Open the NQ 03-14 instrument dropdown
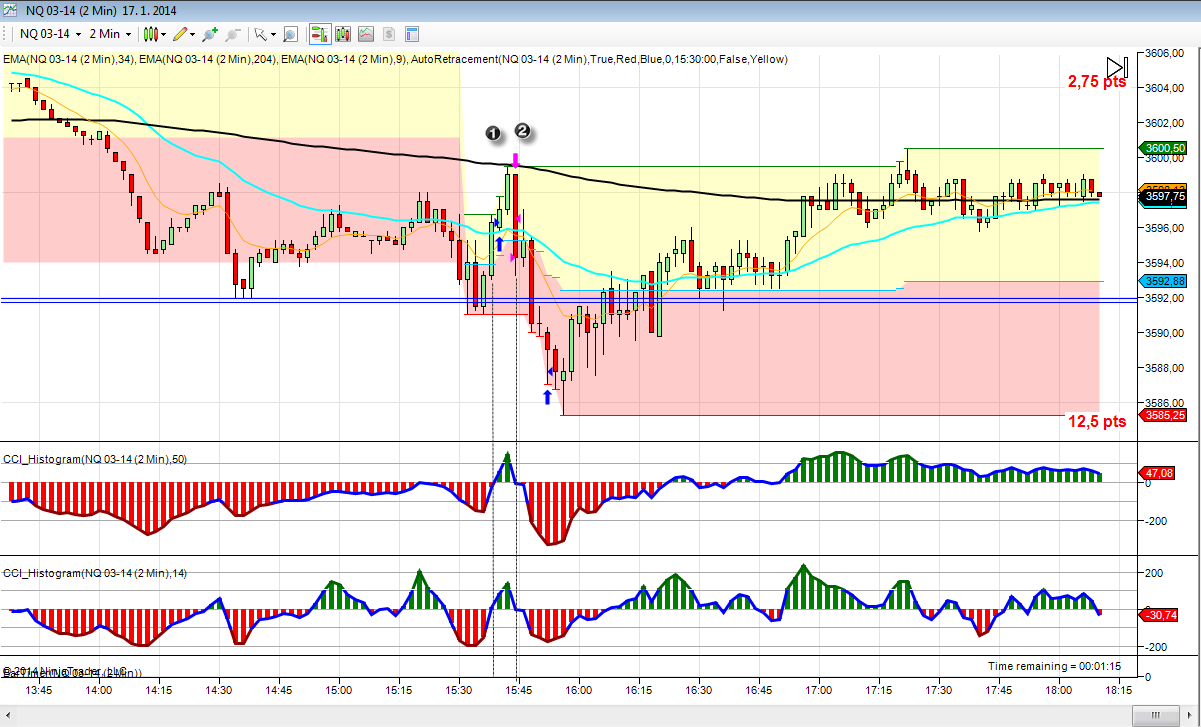Viewport: 1201px width, 727px height. [x=50, y=34]
